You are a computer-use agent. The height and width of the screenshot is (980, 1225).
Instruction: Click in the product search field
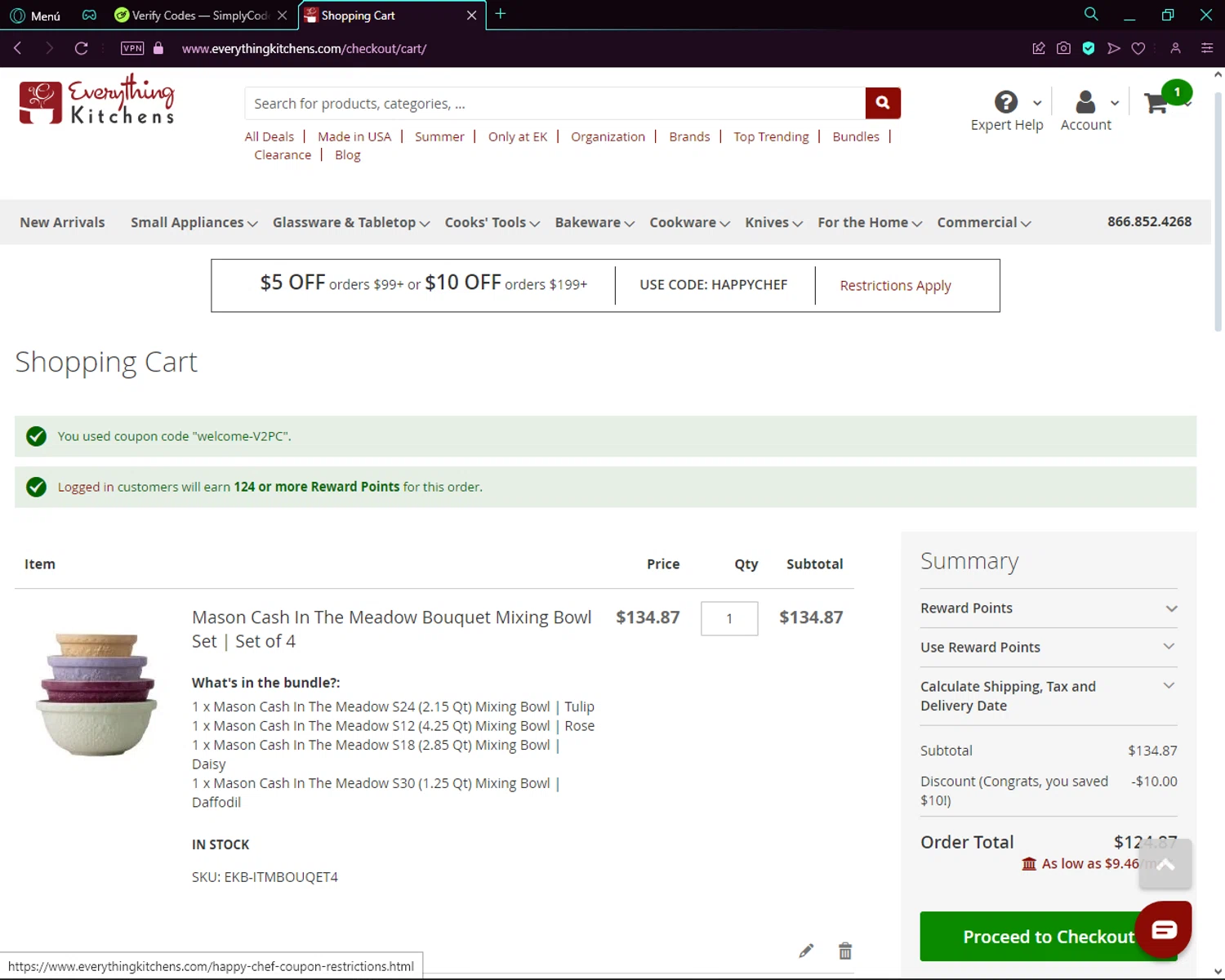point(555,104)
